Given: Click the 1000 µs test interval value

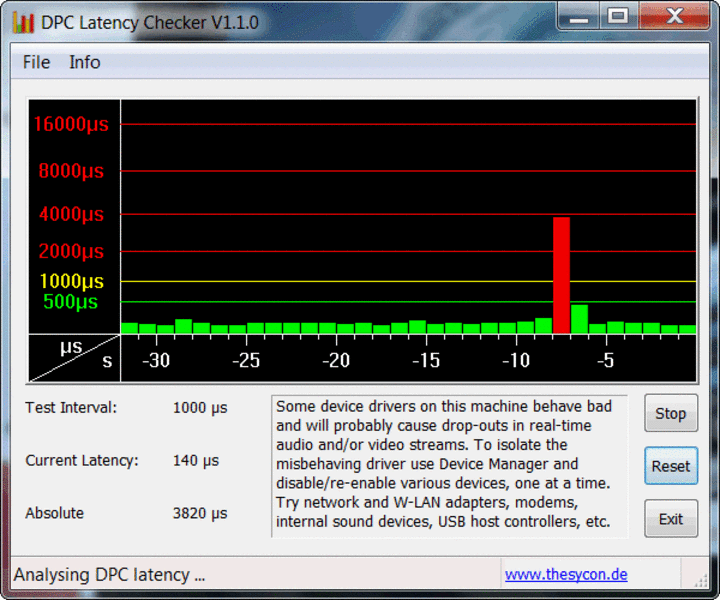Looking at the screenshot, I should coord(200,408).
